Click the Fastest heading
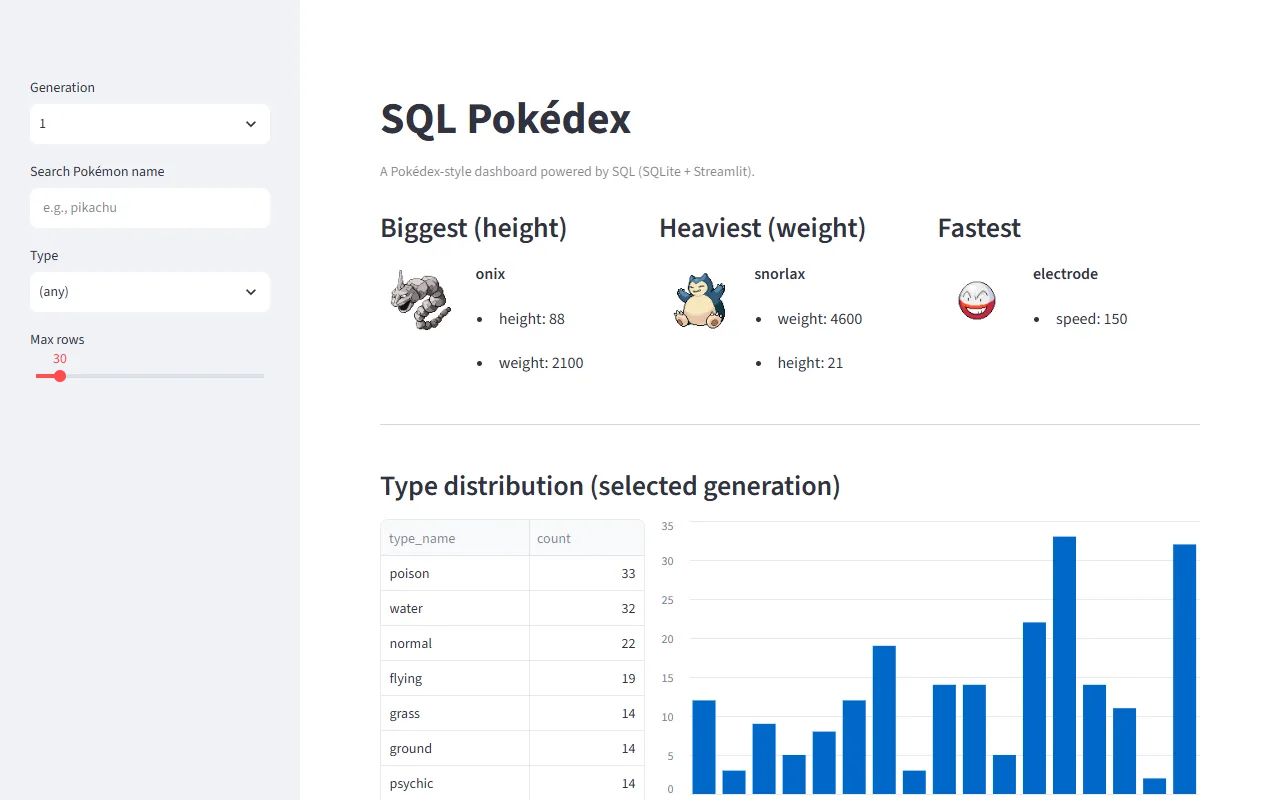 click(979, 228)
